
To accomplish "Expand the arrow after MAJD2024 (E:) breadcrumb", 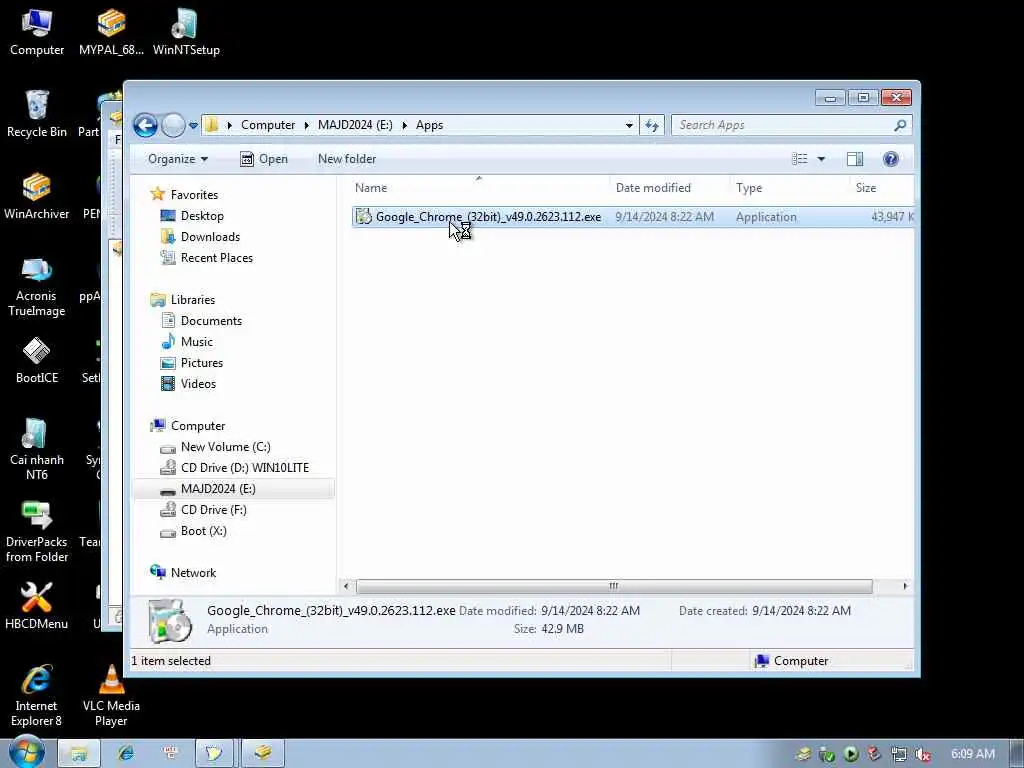I will (x=404, y=125).
